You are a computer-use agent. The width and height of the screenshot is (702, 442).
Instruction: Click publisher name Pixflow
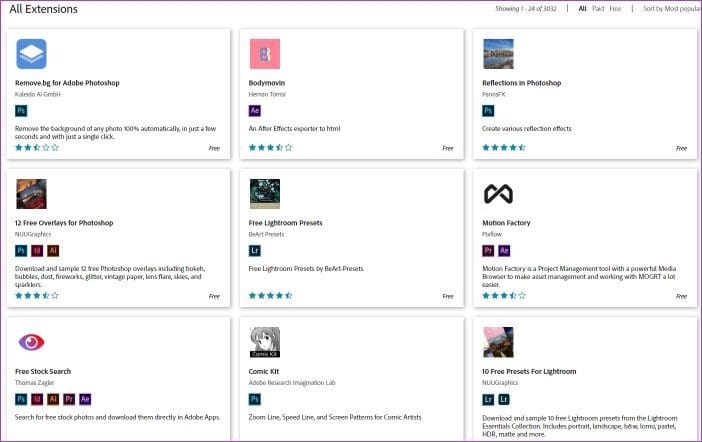coord(492,234)
